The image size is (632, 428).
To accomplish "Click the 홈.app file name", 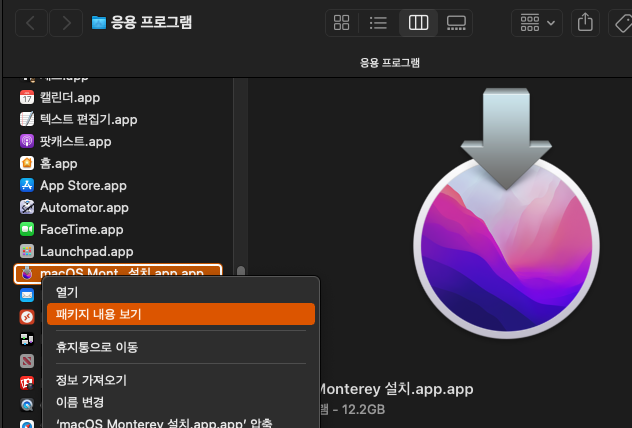I will (x=58, y=163).
